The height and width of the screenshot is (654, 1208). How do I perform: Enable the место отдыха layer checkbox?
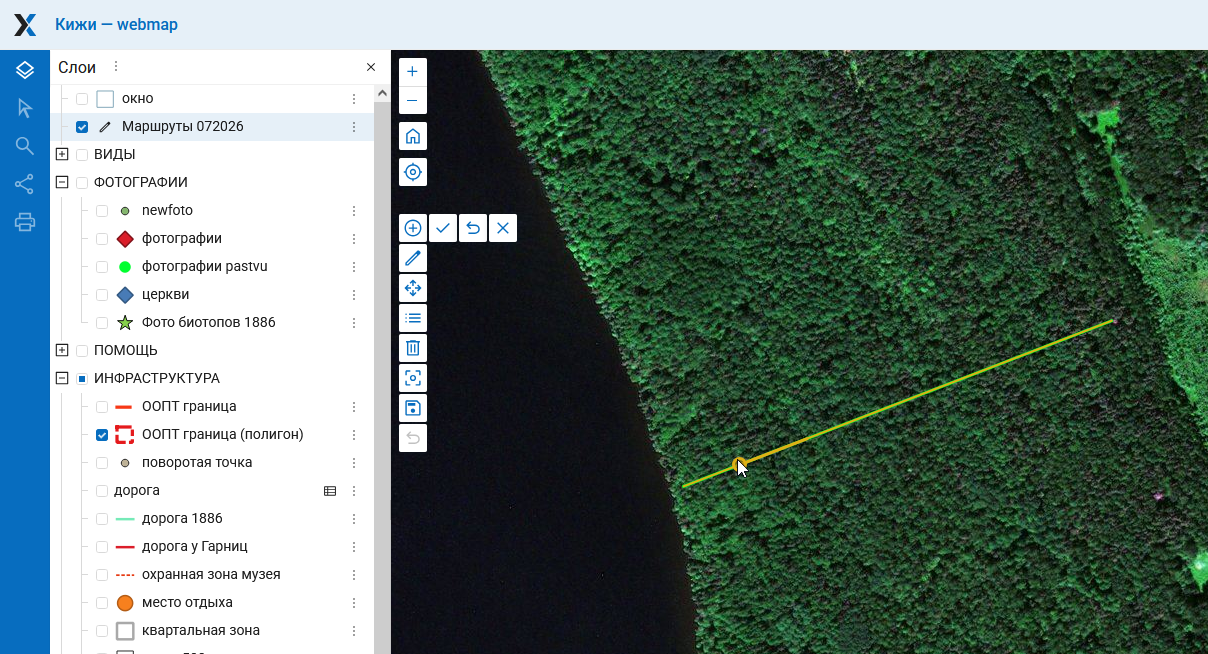pos(102,603)
